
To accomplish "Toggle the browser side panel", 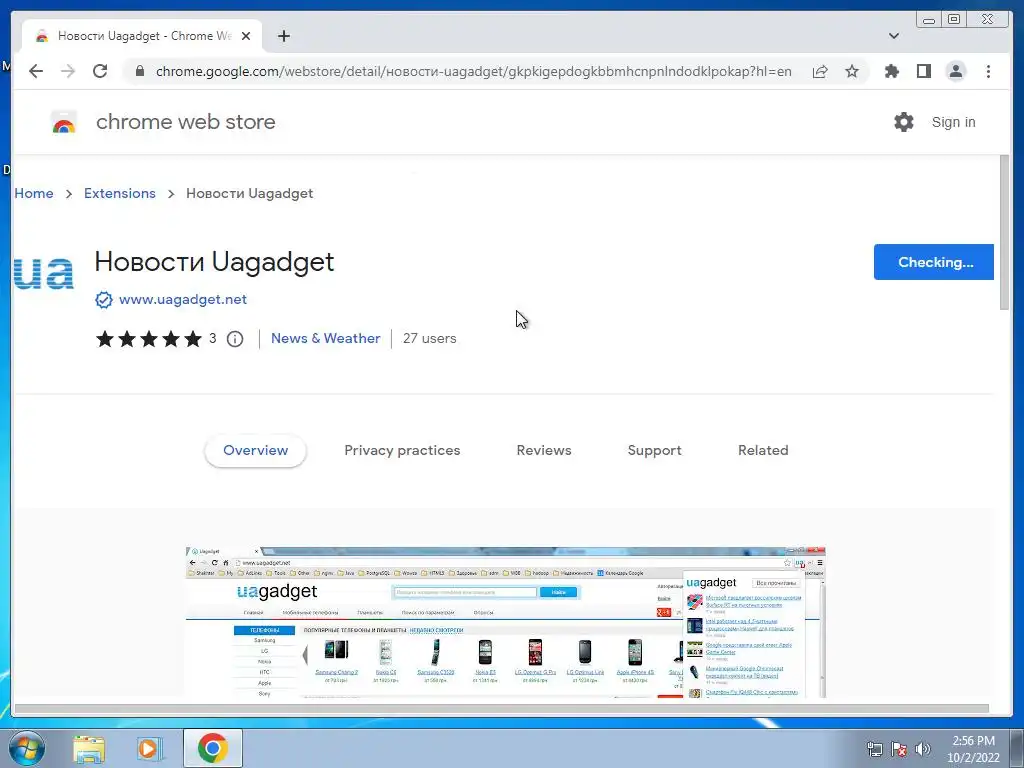I will 923,71.
